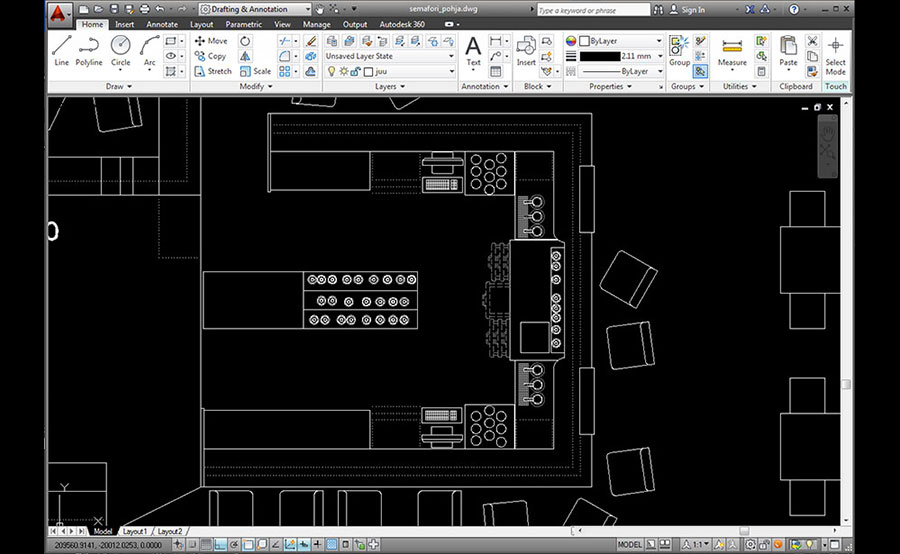Expand the Unsaved Layer State dropdown
Viewport: 900px width, 554px height.
[x=390, y=56]
